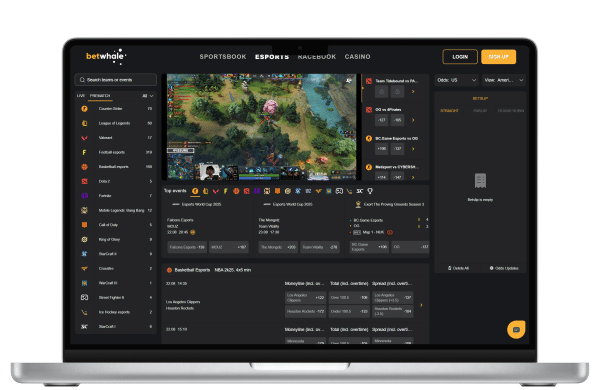The height and width of the screenshot is (390, 600).
Task: Bet on Falcons Esports odds button
Action: (x=187, y=247)
